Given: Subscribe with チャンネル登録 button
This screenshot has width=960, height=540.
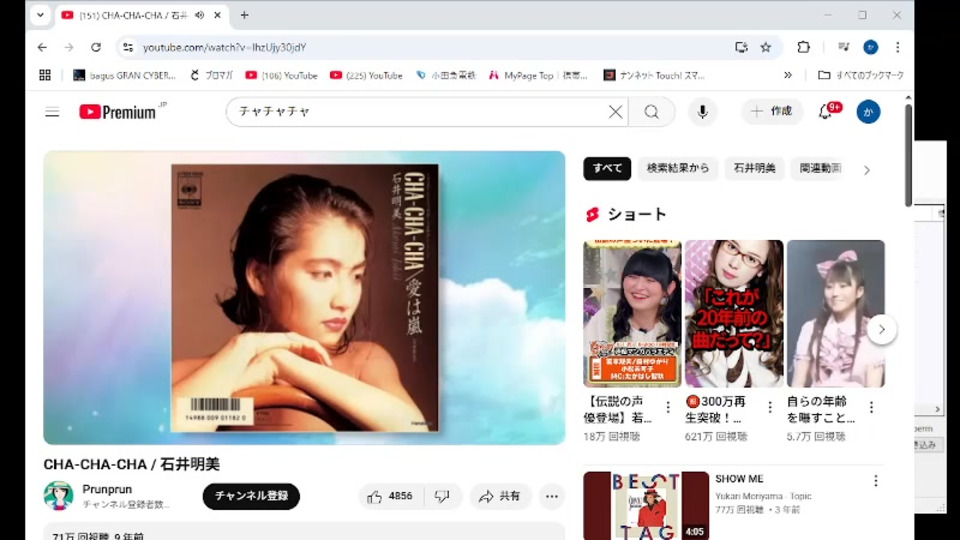Looking at the screenshot, I should (x=251, y=496).
